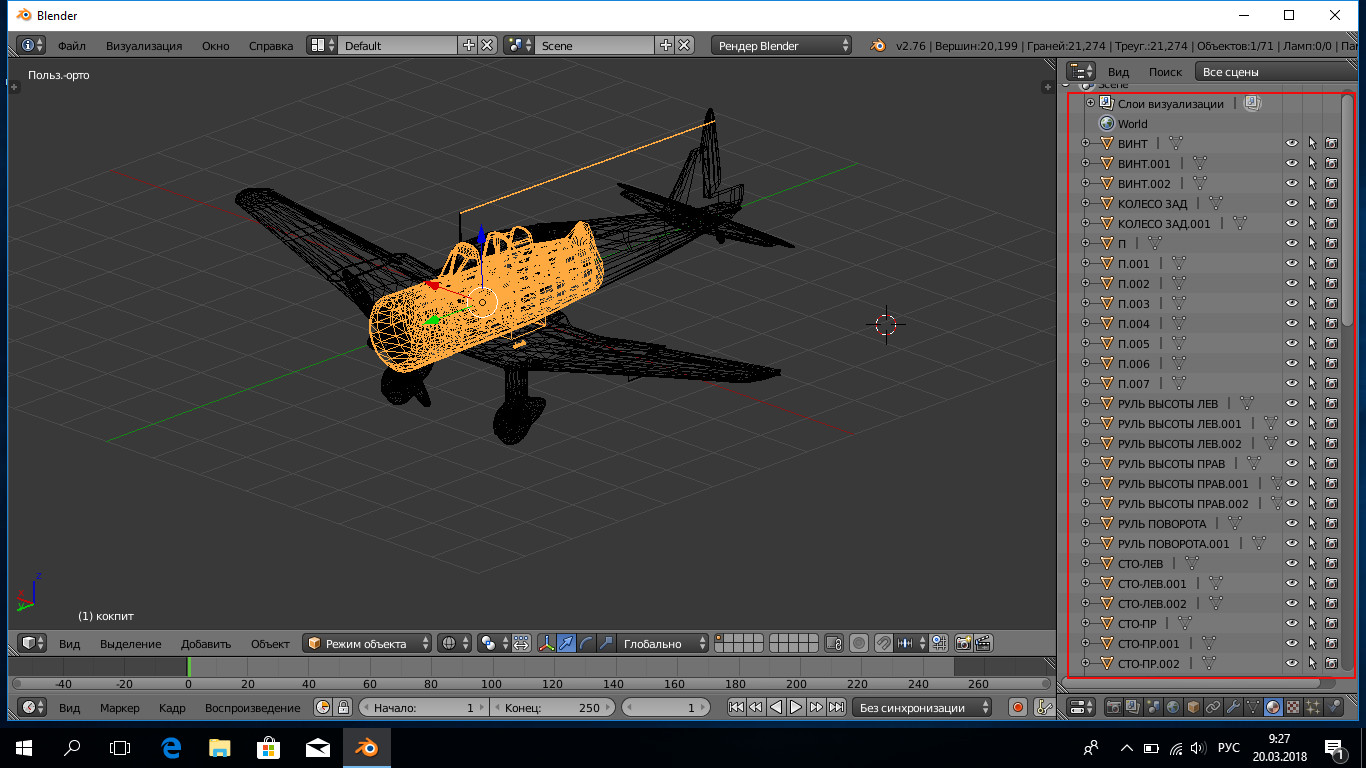1366x768 pixels.
Task: Open the Material properties tab
Action: point(1273,707)
